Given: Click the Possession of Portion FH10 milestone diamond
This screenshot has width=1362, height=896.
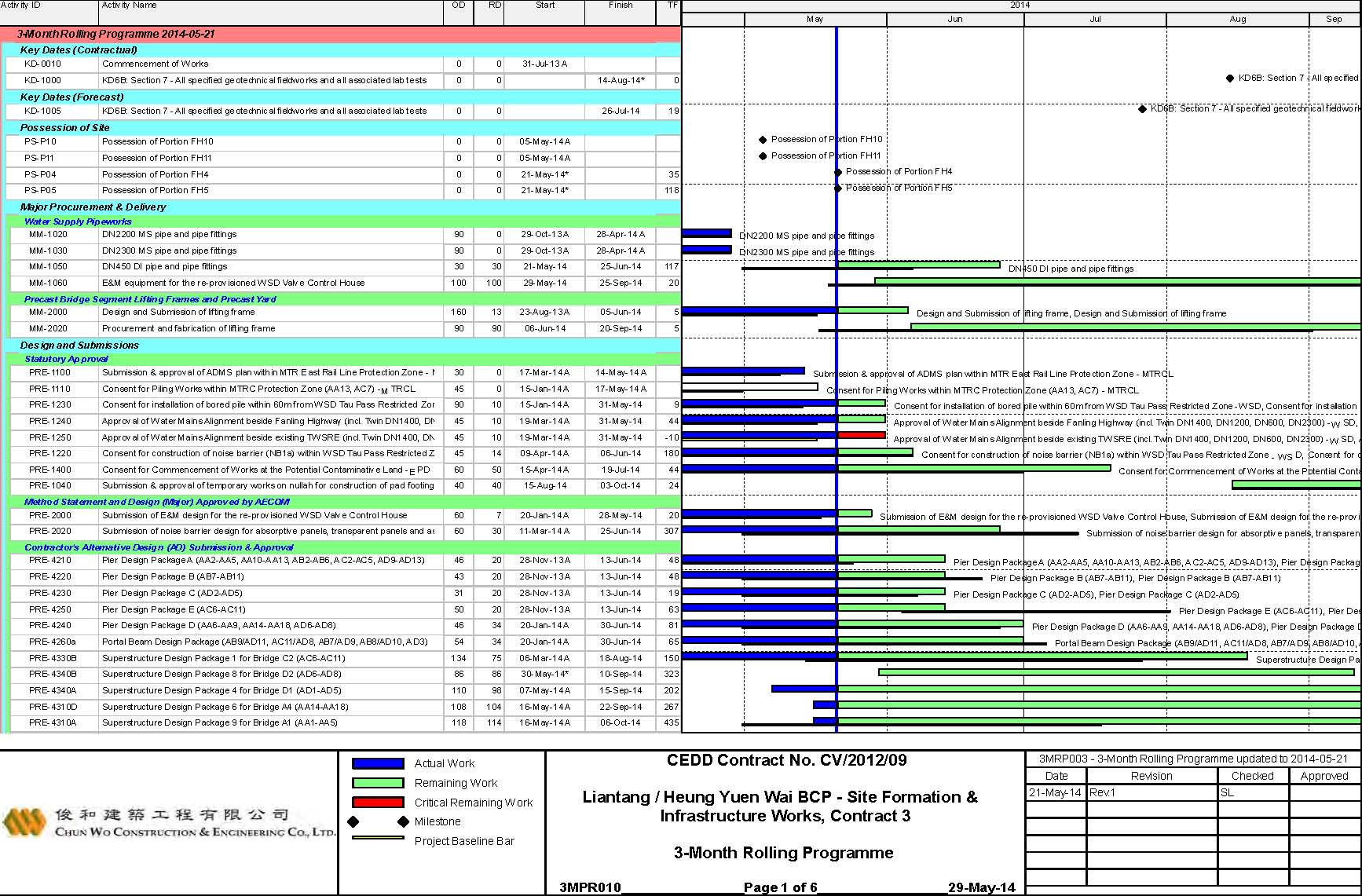Looking at the screenshot, I should pyautogui.click(x=763, y=140).
